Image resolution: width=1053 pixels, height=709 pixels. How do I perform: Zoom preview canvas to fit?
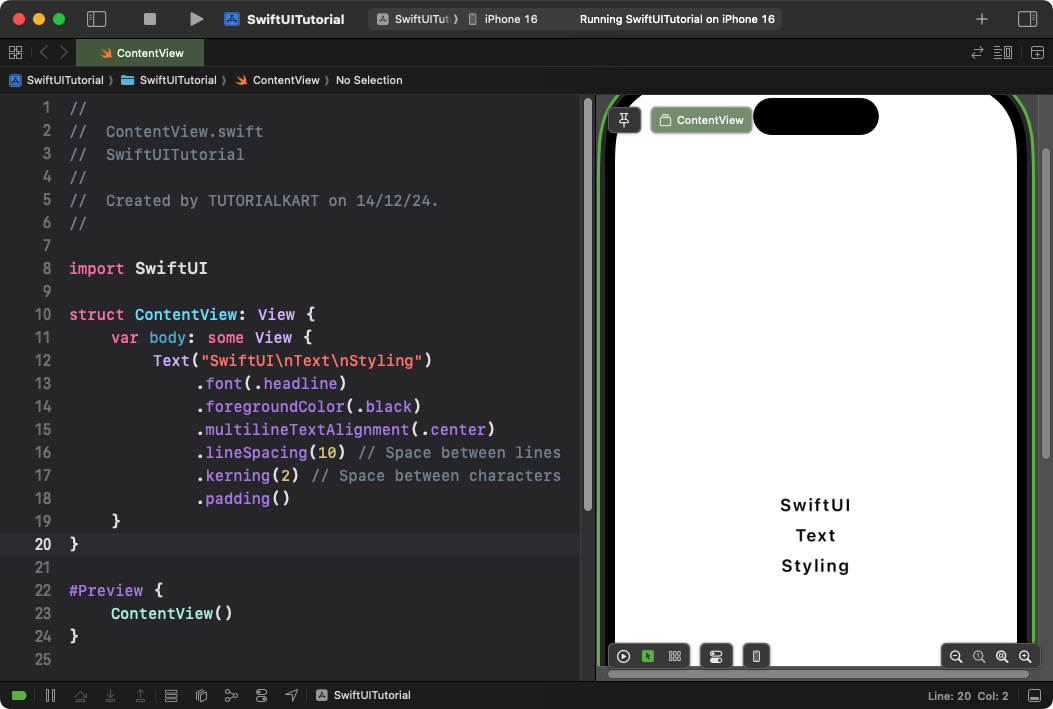[x=1002, y=657]
